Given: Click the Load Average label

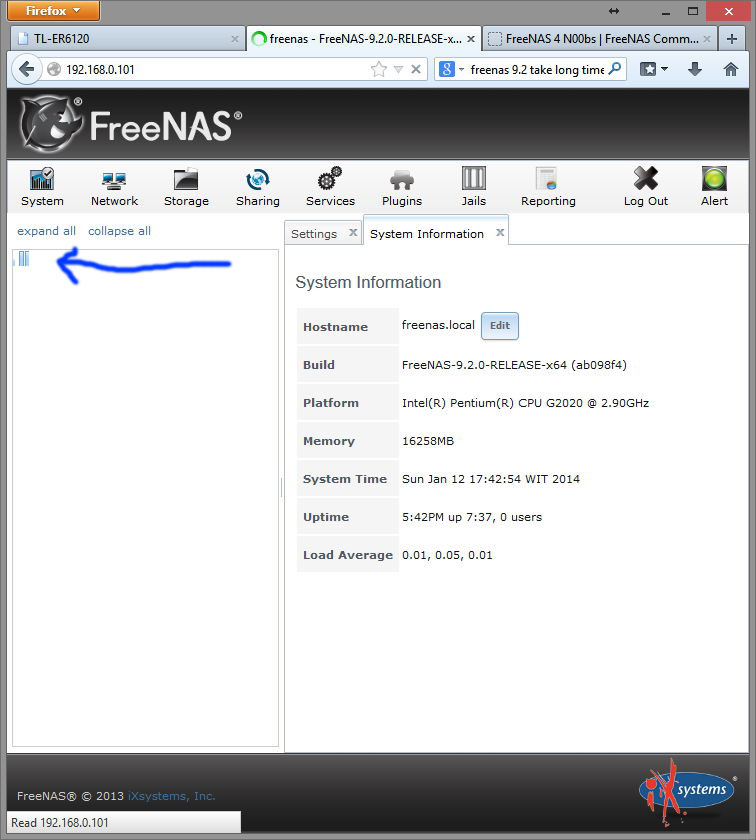Looking at the screenshot, I should [x=348, y=555].
